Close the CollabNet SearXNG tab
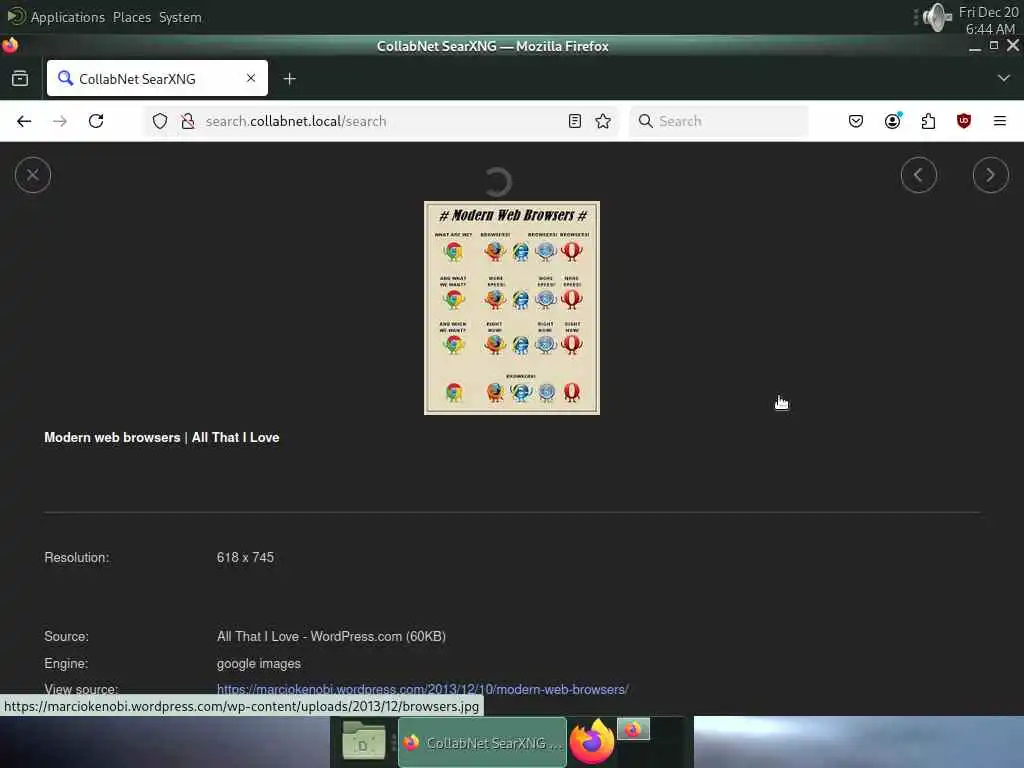1024x768 pixels. point(251,78)
